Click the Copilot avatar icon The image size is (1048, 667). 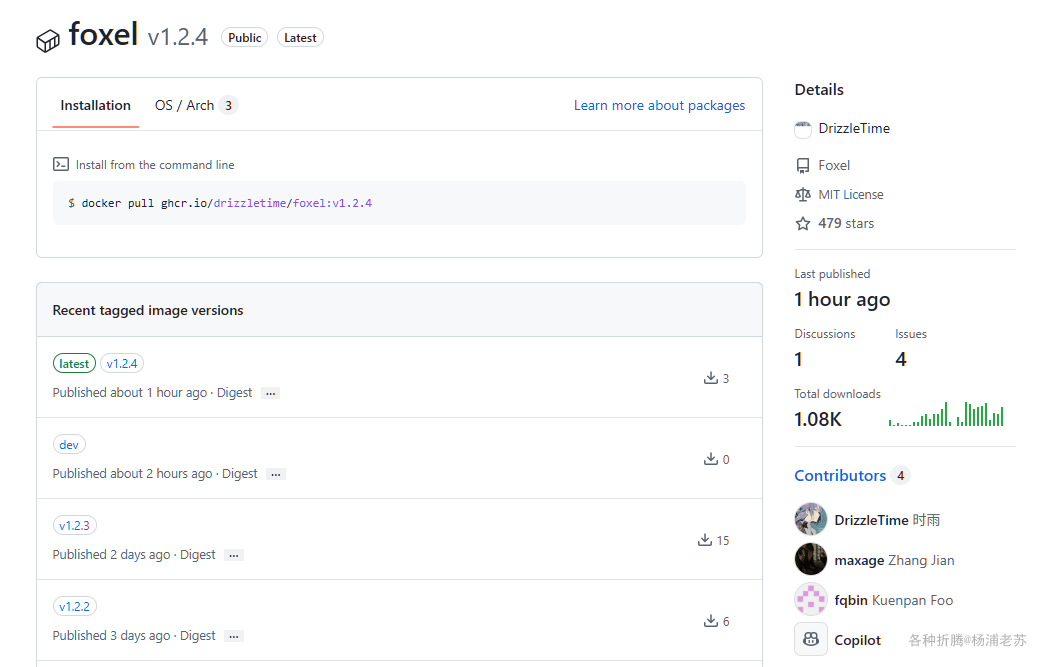click(x=811, y=640)
